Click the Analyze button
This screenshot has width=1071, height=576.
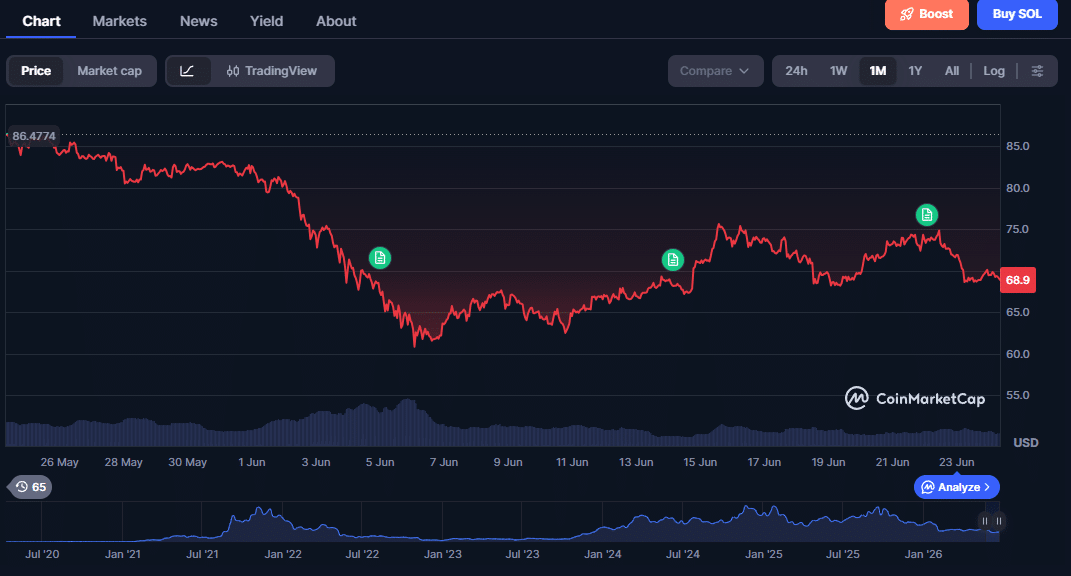tap(956, 487)
